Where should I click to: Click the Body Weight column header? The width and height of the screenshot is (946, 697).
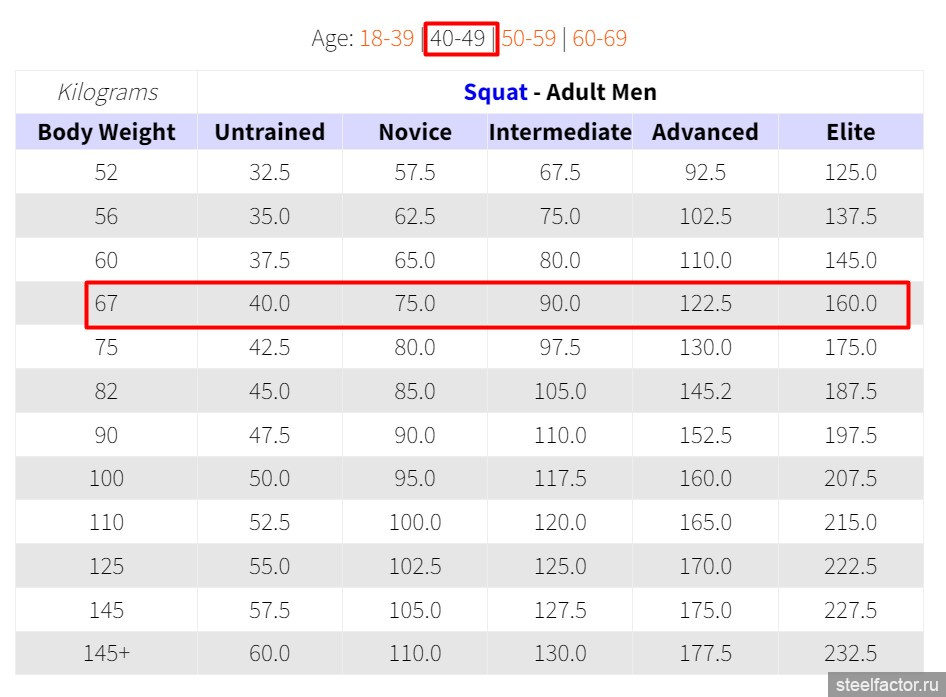[x=106, y=132]
